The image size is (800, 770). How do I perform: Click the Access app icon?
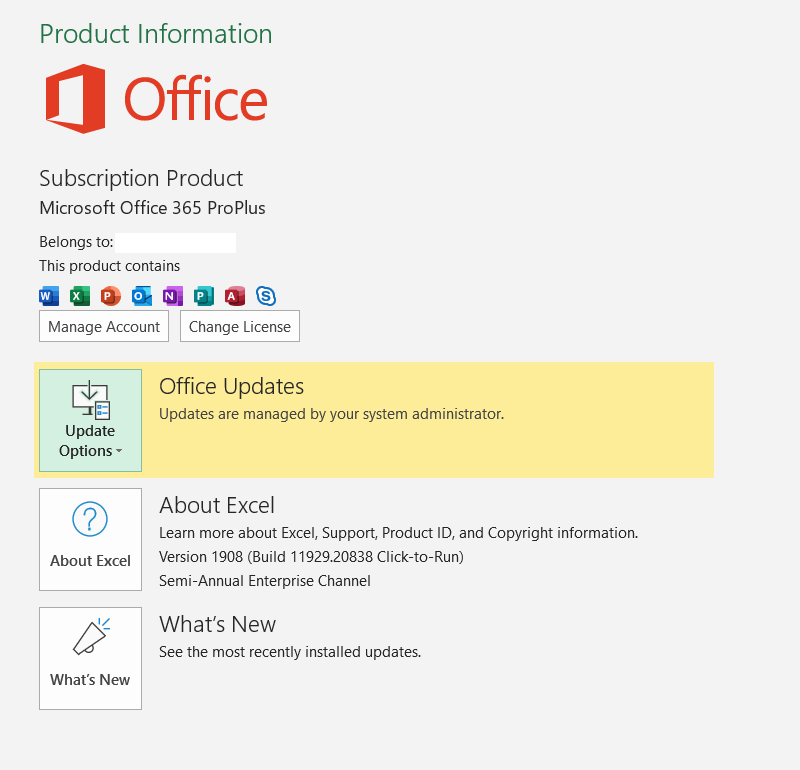235,296
